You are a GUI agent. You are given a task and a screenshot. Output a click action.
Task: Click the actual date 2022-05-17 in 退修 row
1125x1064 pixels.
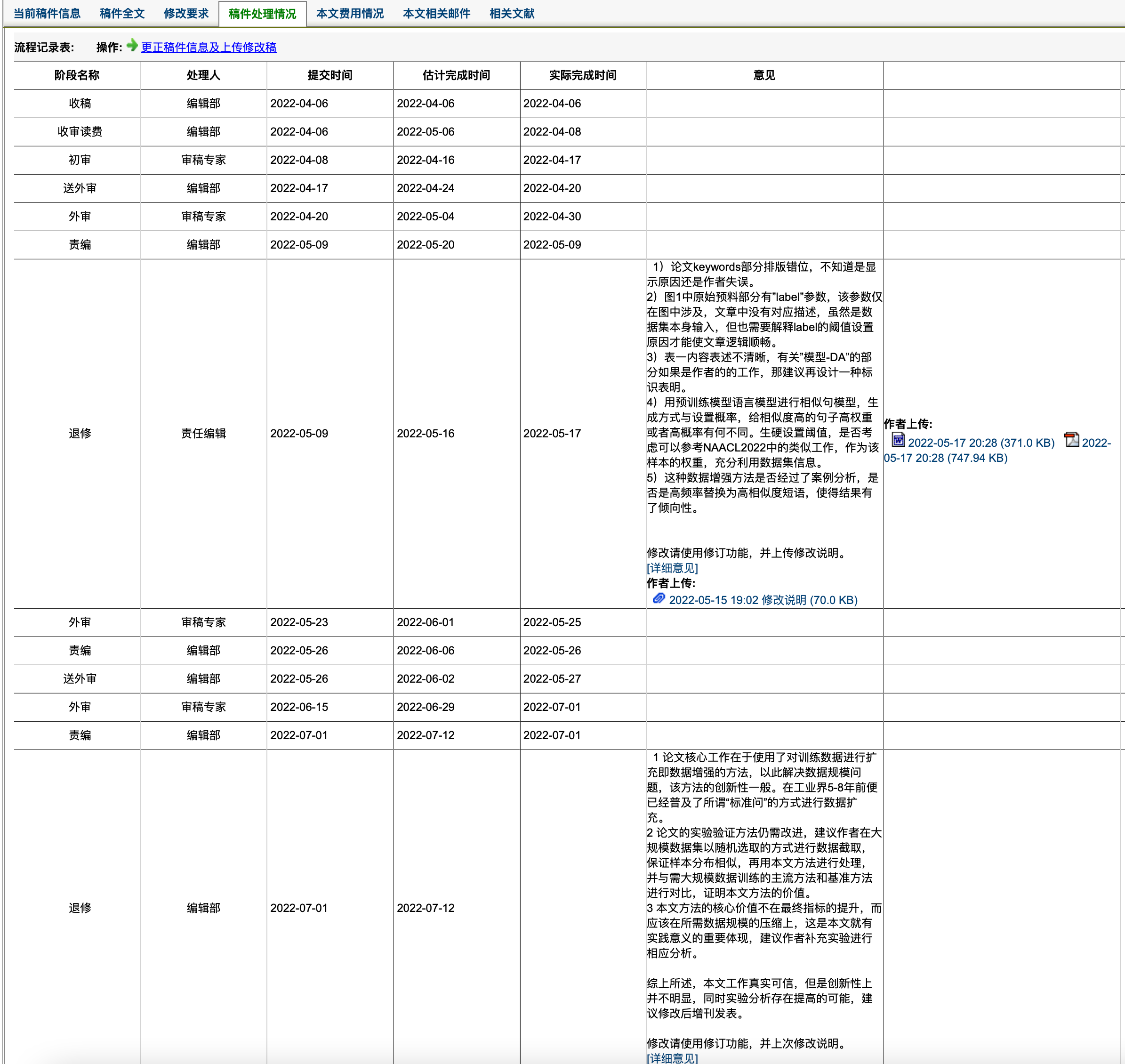click(x=552, y=434)
